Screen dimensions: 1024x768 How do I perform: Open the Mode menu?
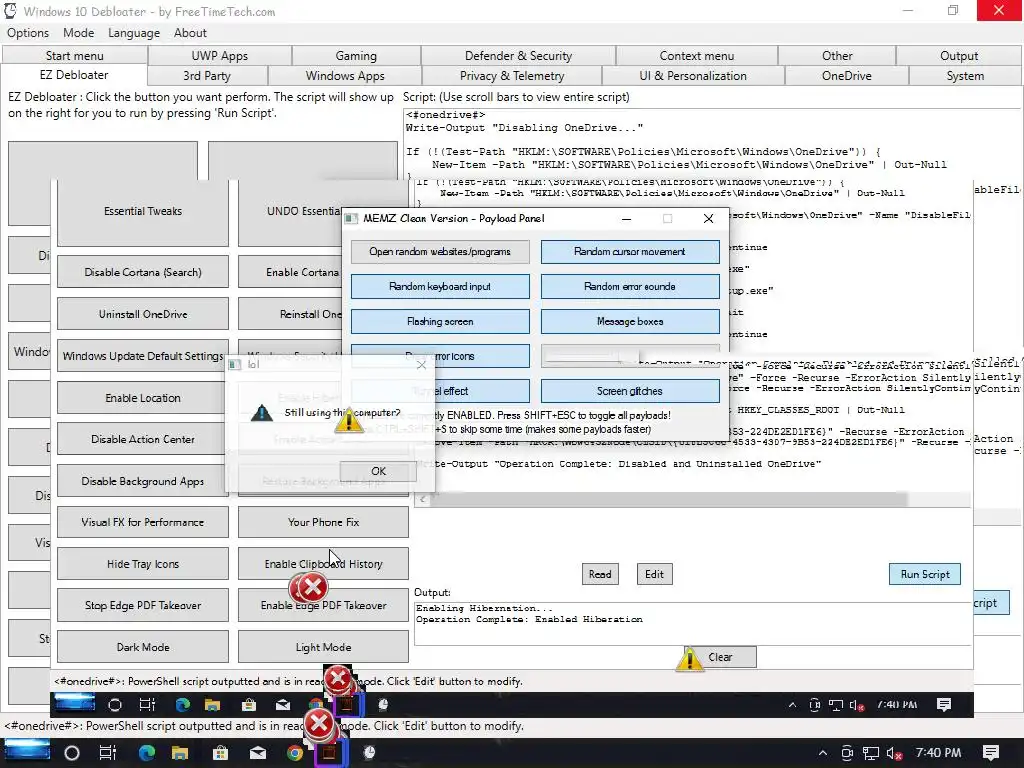coord(78,33)
